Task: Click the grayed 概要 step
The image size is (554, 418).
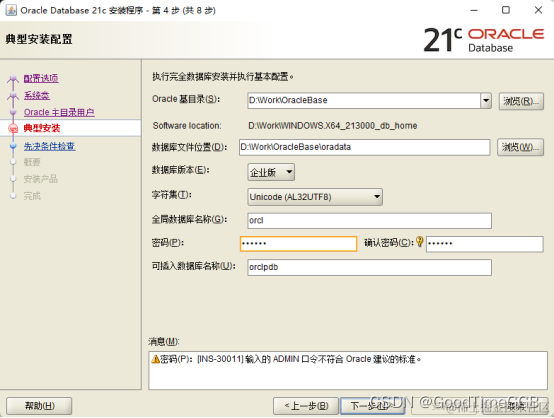Action: pyautogui.click(x=32, y=163)
